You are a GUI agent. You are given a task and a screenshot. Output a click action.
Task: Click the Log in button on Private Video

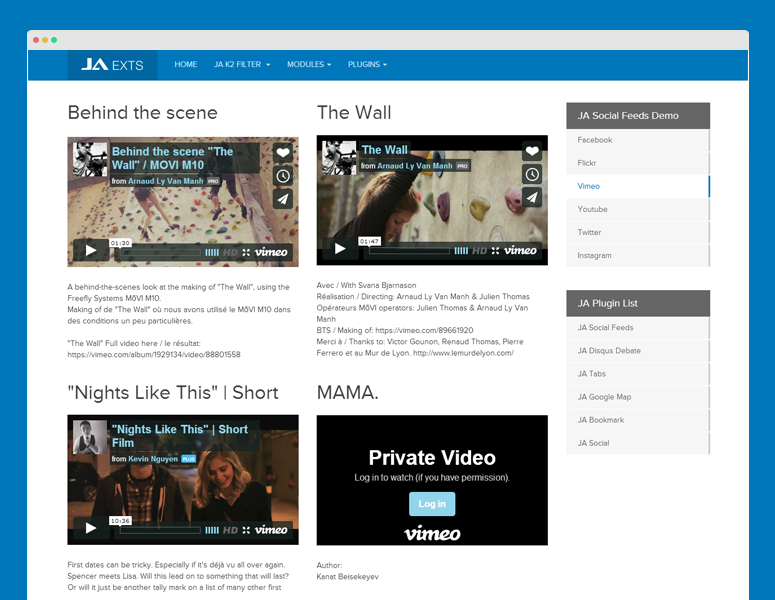[432, 504]
